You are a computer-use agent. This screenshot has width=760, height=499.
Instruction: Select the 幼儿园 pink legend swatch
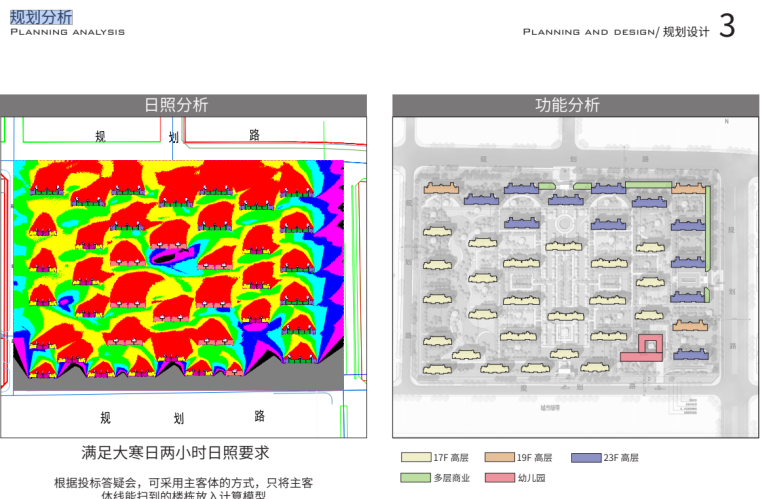[x=499, y=478]
